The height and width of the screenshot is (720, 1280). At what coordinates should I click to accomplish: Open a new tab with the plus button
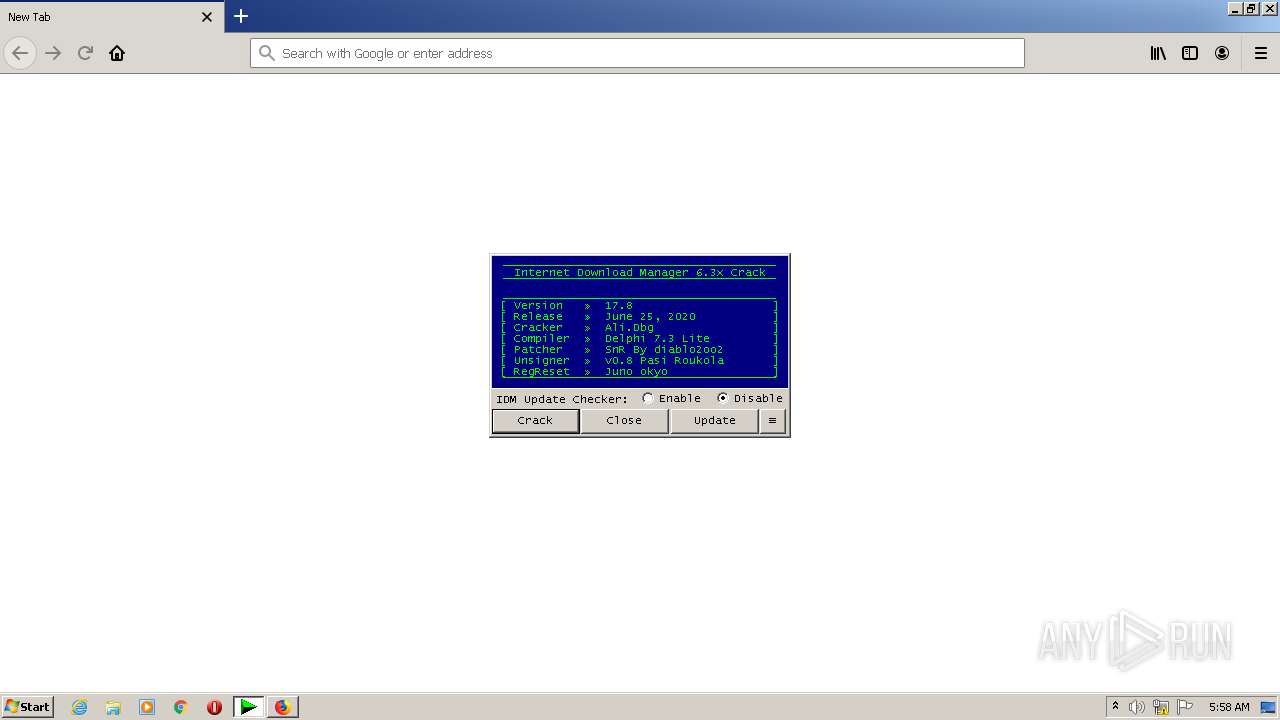pos(241,16)
